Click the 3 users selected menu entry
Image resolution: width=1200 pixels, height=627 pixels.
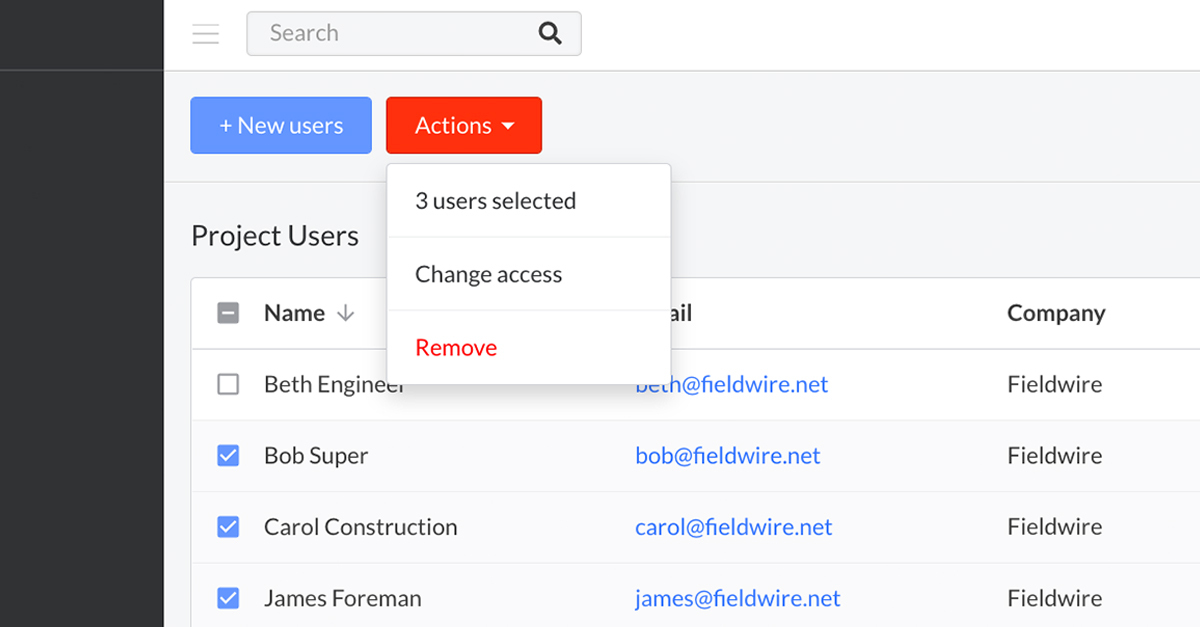tap(496, 201)
